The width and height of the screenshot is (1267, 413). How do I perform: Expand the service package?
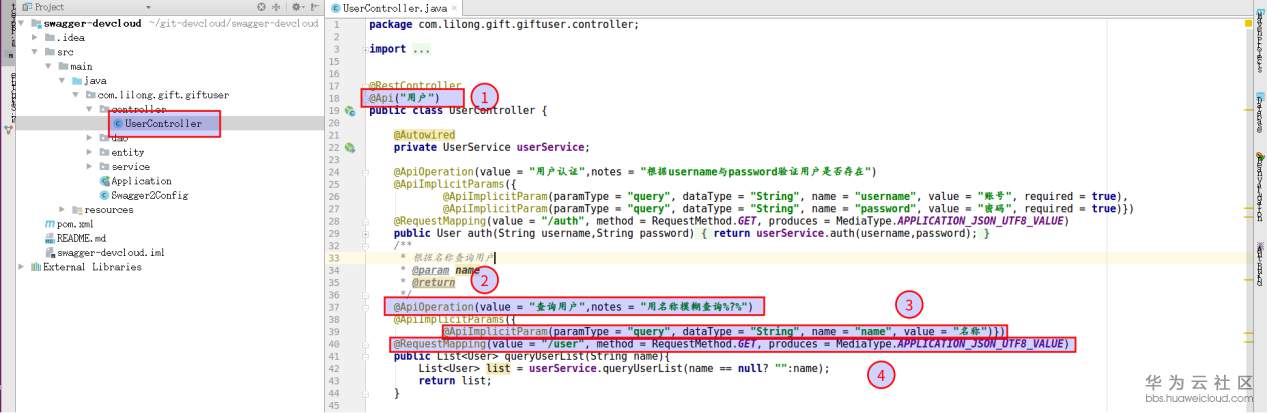point(90,167)
